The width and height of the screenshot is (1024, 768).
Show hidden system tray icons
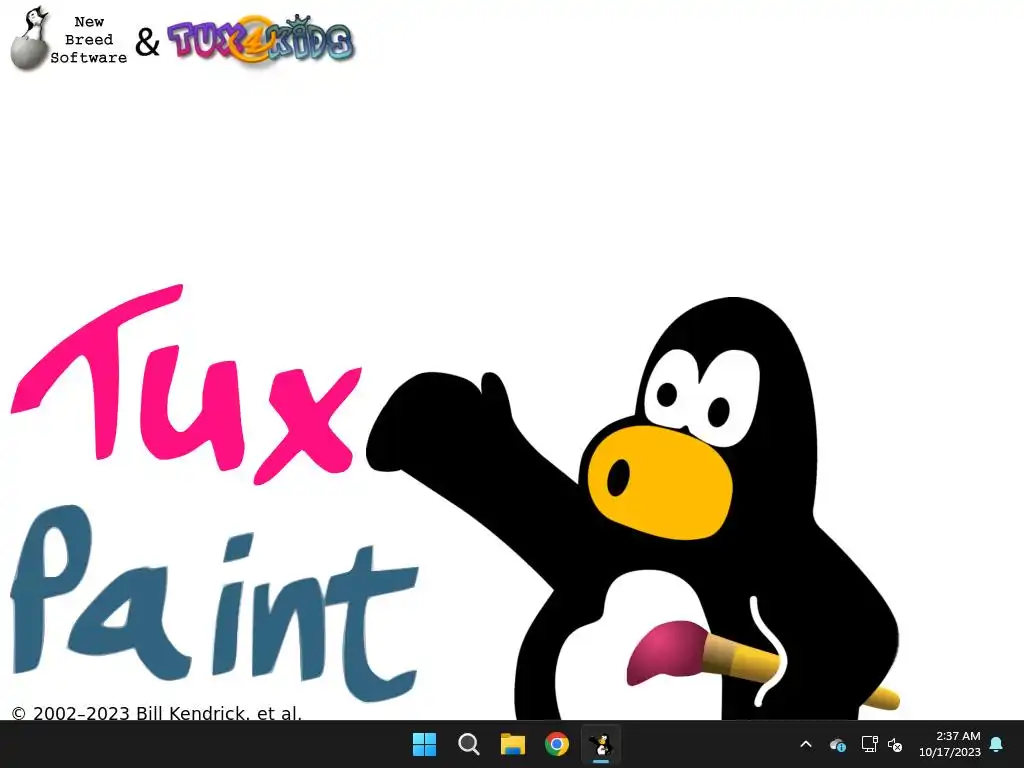806,744
